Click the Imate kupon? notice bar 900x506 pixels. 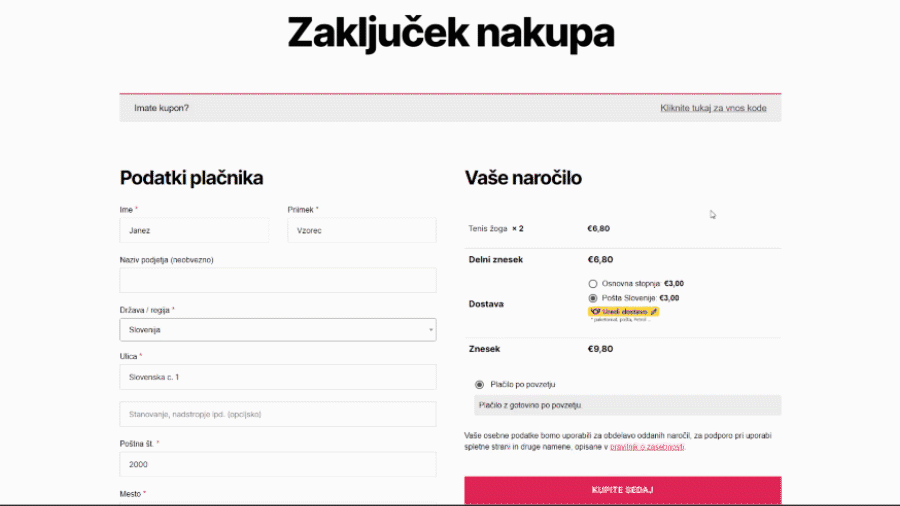(450, 108)
